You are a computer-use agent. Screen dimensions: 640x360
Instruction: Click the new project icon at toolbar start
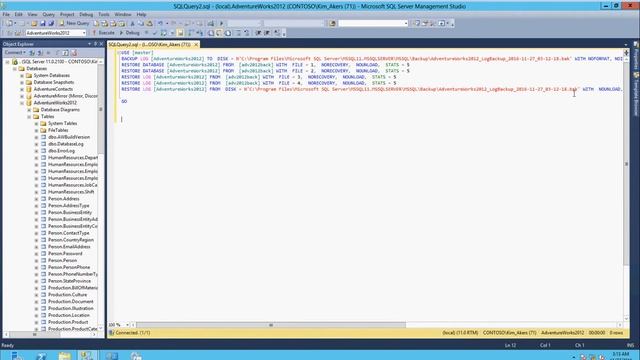[9, 24]
